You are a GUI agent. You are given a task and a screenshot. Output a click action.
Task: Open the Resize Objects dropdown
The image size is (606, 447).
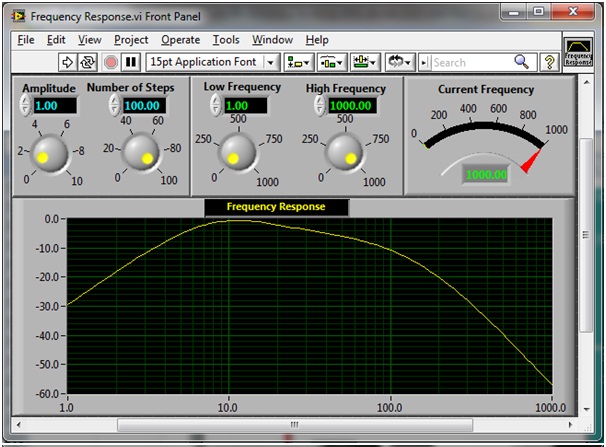click(x=365, y=62)
